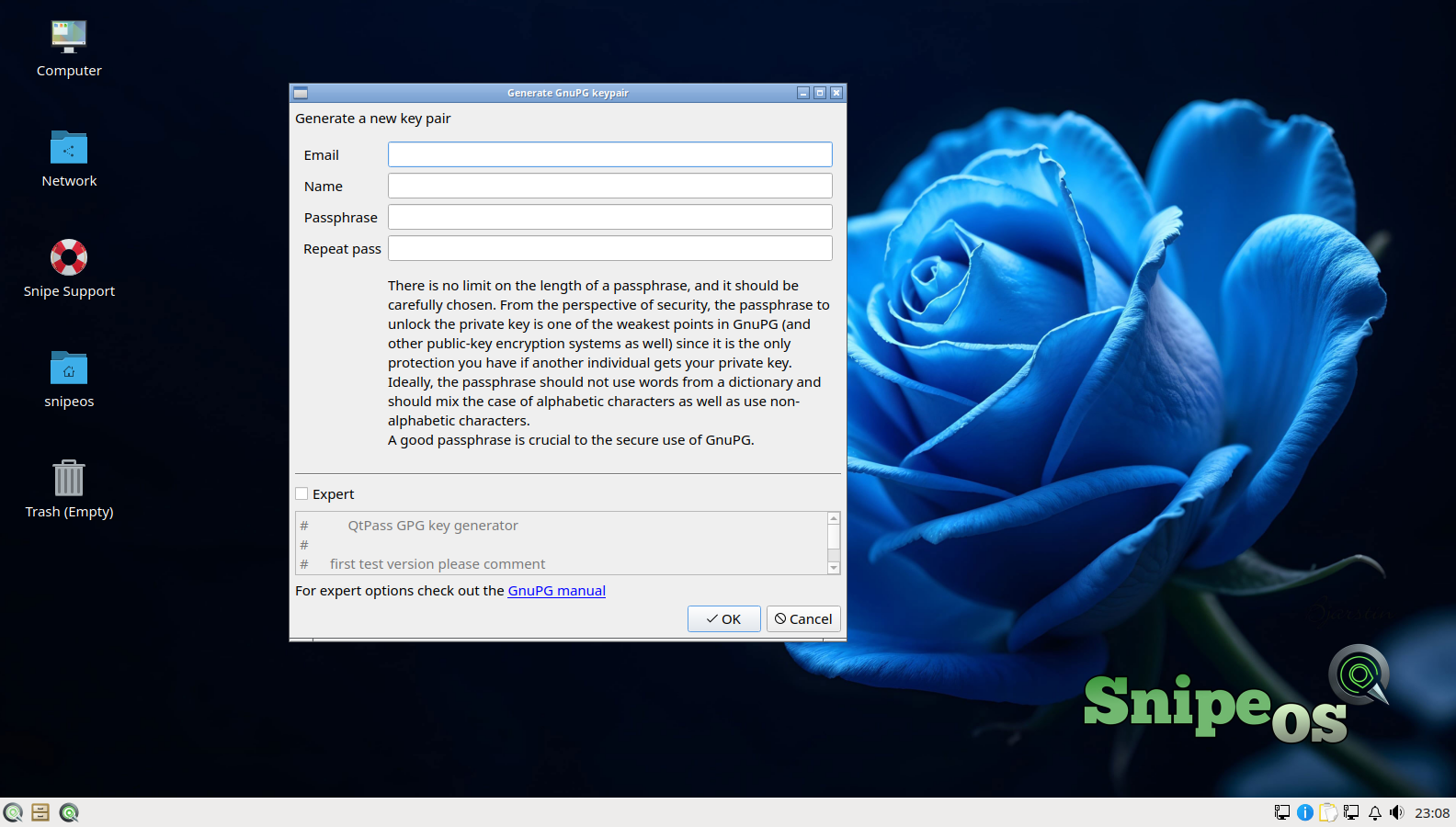This screenshot has height=827, width=1456.
Task: Enable the Expert checkbox
Action: tap(301, 494)
